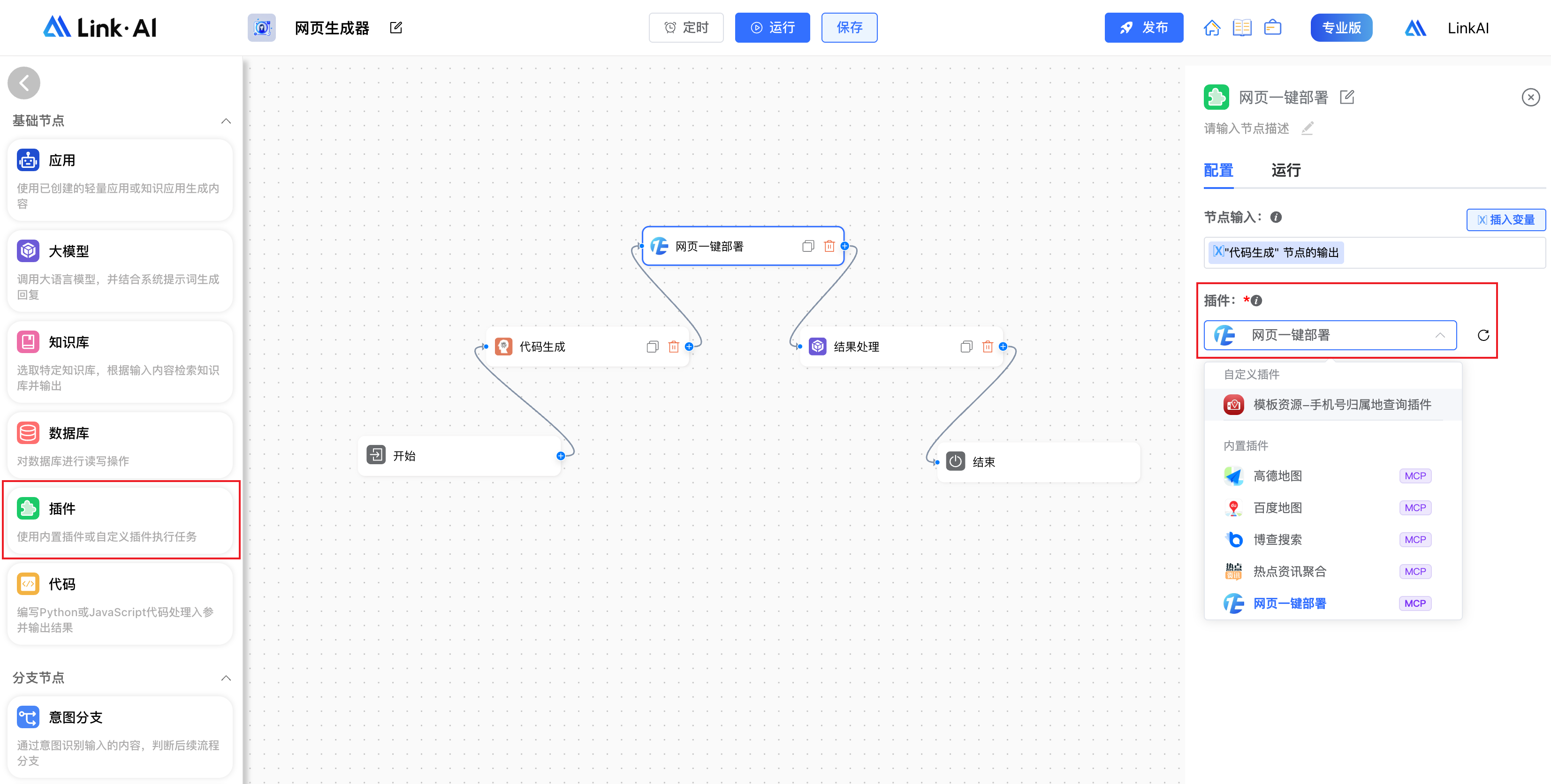Select the 代码生成 node on canvas

(587, 347)
